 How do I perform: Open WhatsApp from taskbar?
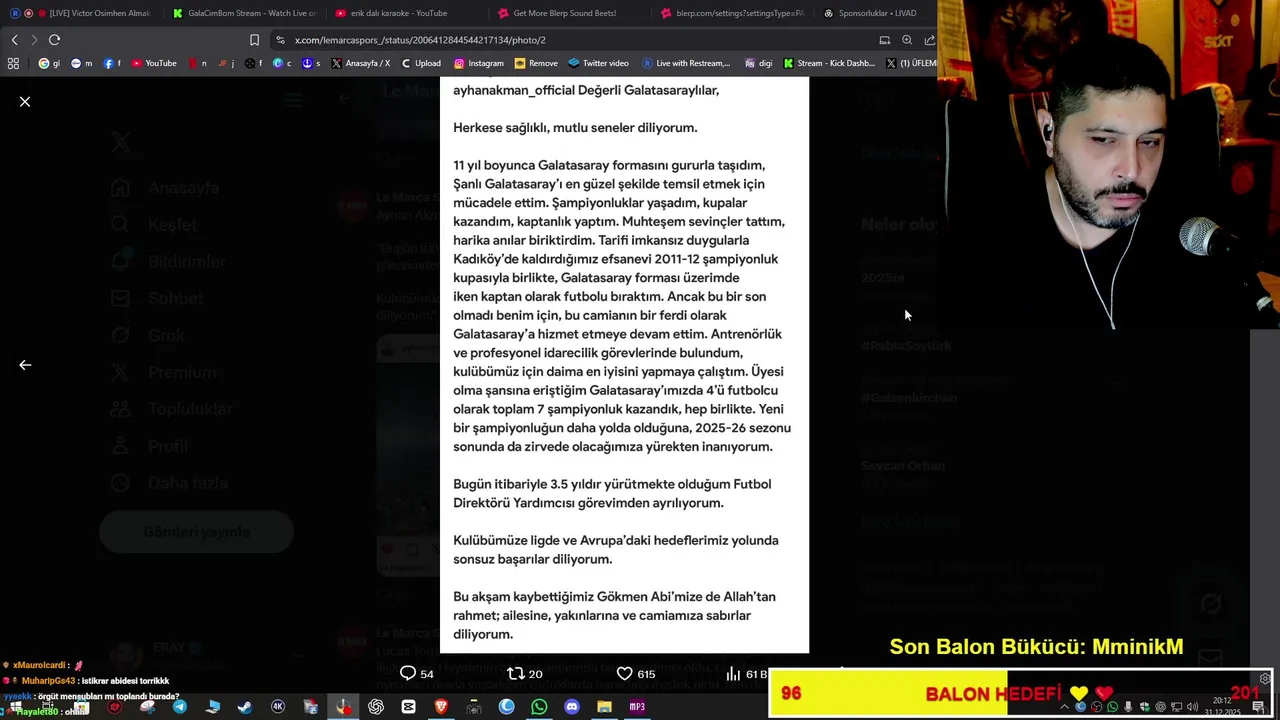(539, 707)
